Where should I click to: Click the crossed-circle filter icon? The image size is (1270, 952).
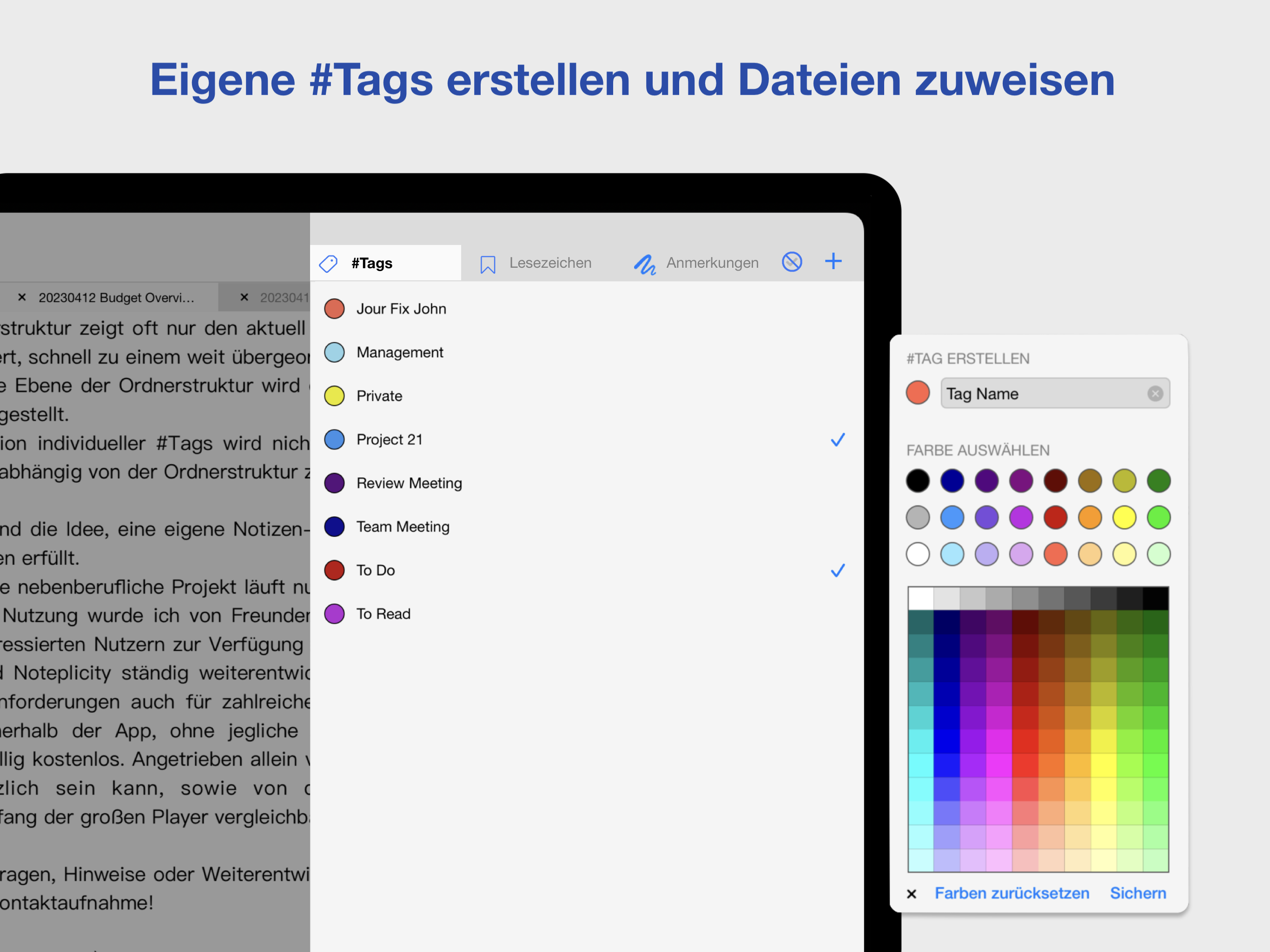(x=792, y=262)
